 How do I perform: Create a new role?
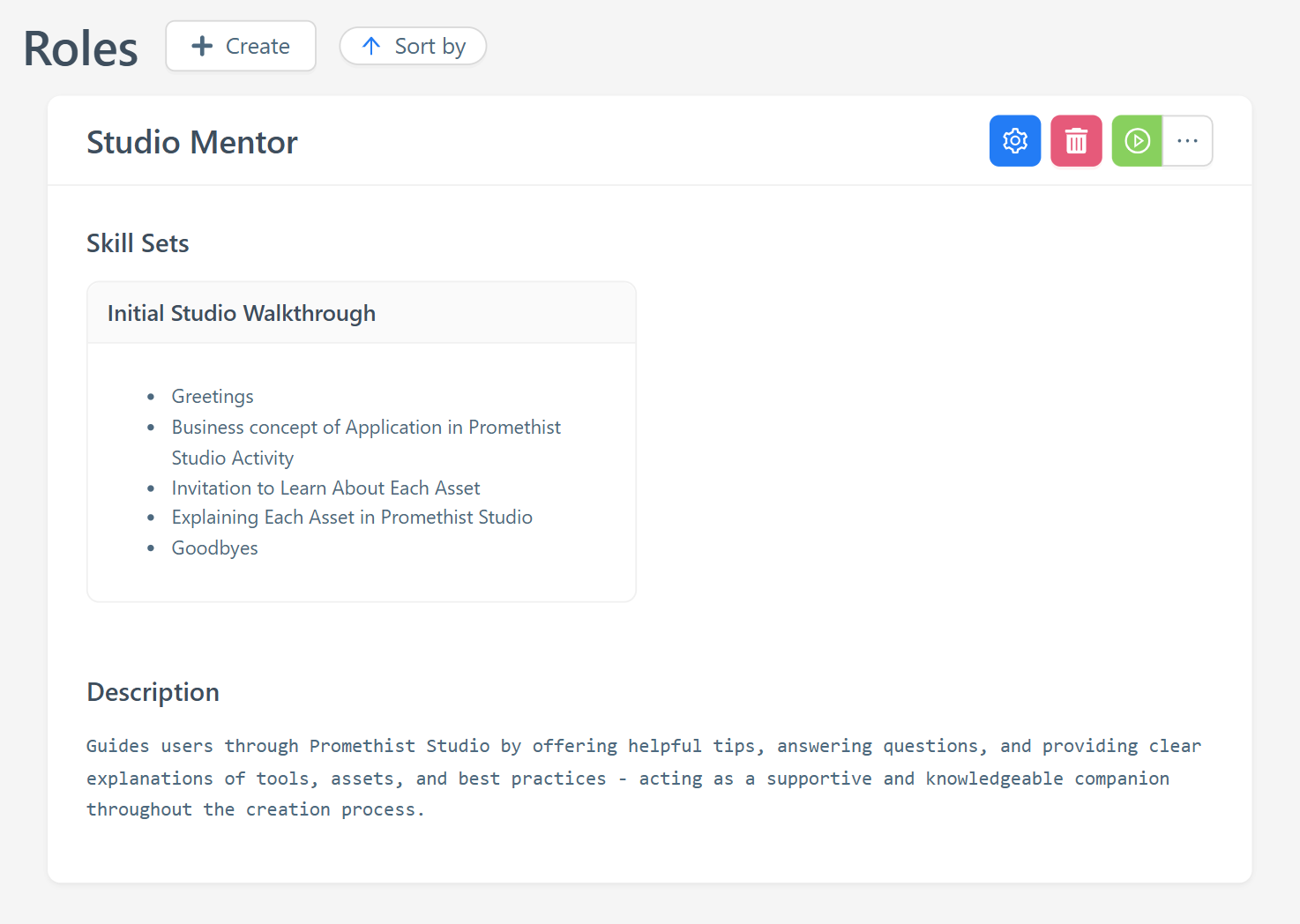tap(240, 46)
